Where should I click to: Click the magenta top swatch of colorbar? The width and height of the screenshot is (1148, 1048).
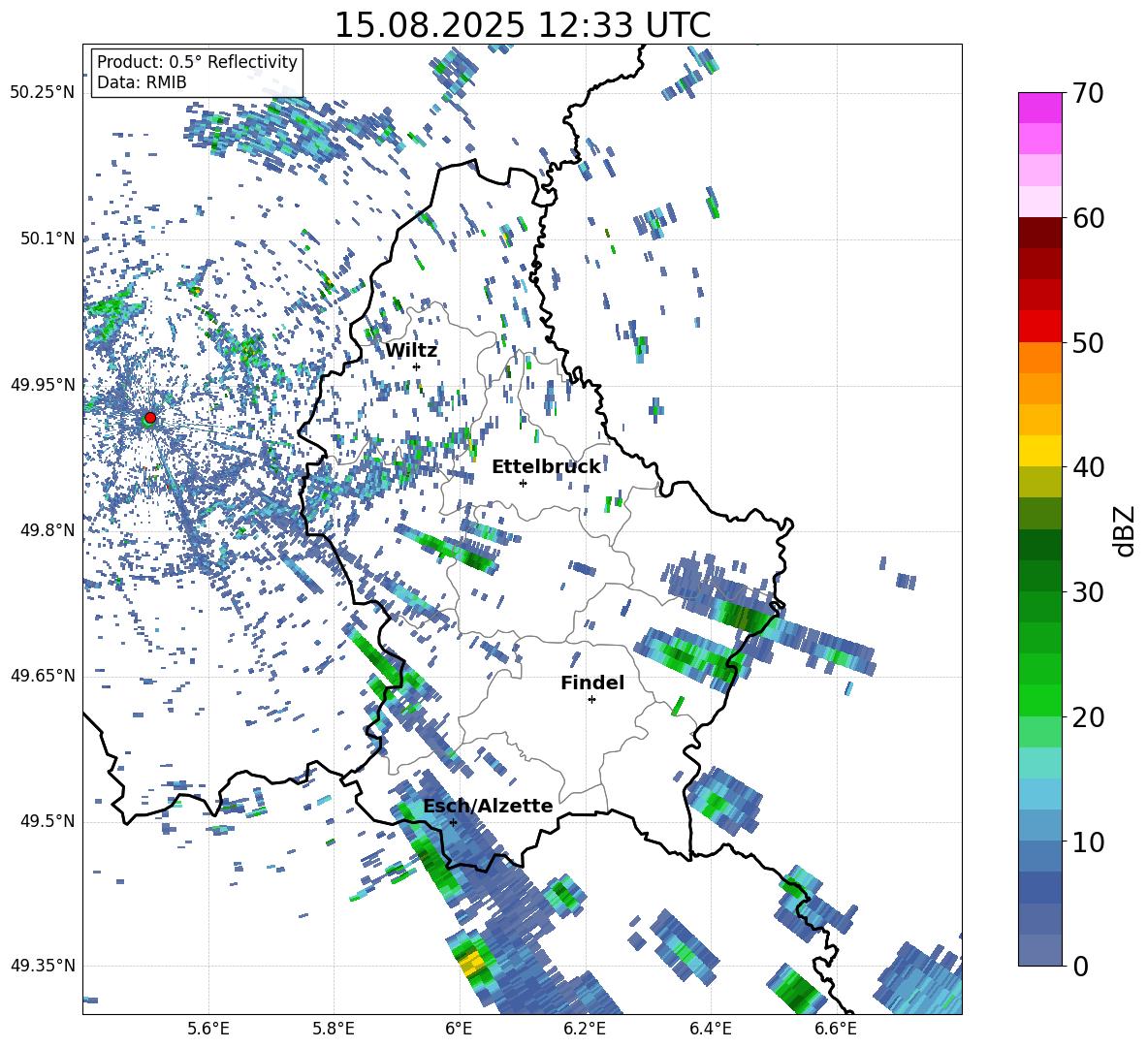pyautogui.click(x=1039, y=108)
